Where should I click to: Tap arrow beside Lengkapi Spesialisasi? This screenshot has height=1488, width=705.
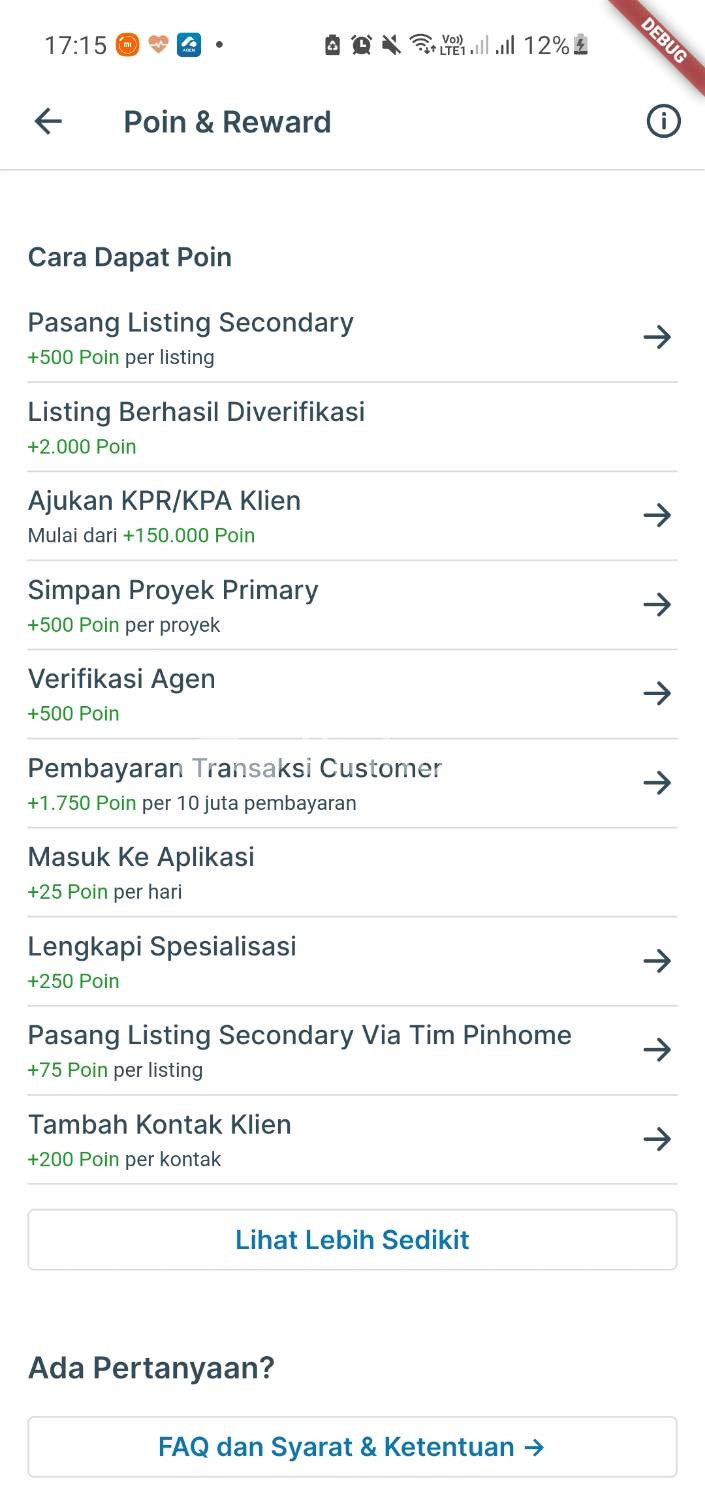click(657, 961)
